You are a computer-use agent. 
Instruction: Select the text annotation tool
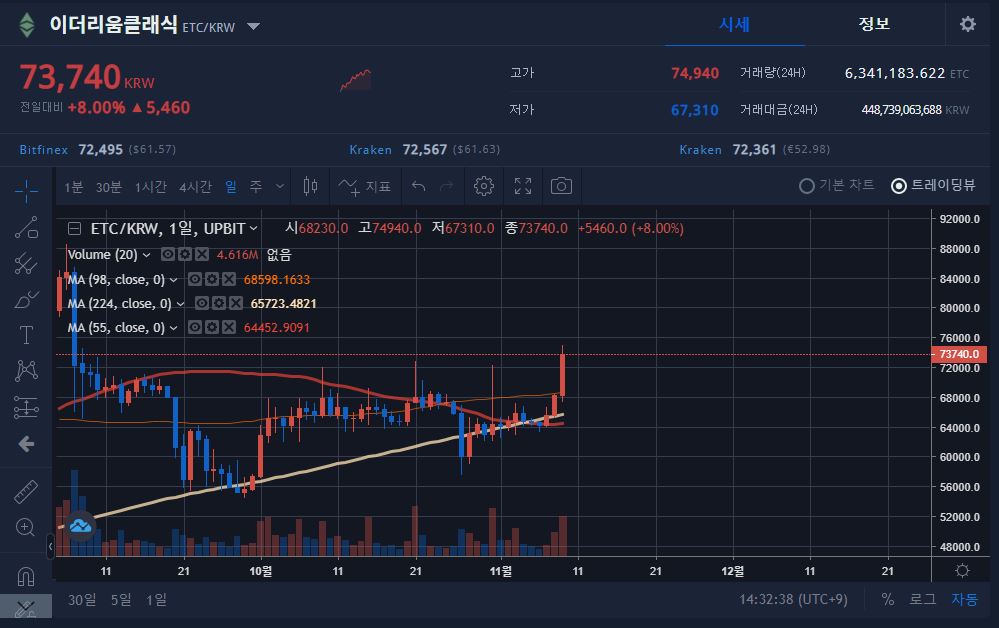pyautogui.click(x=26, y=335)
